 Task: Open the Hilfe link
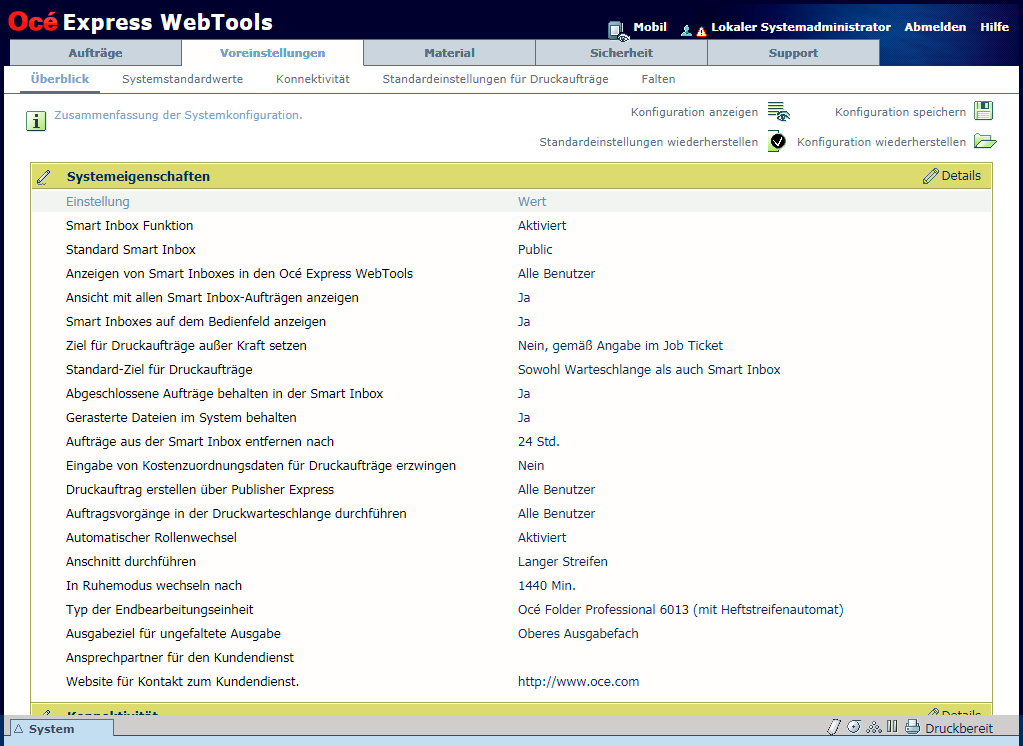tap(994, 27)
